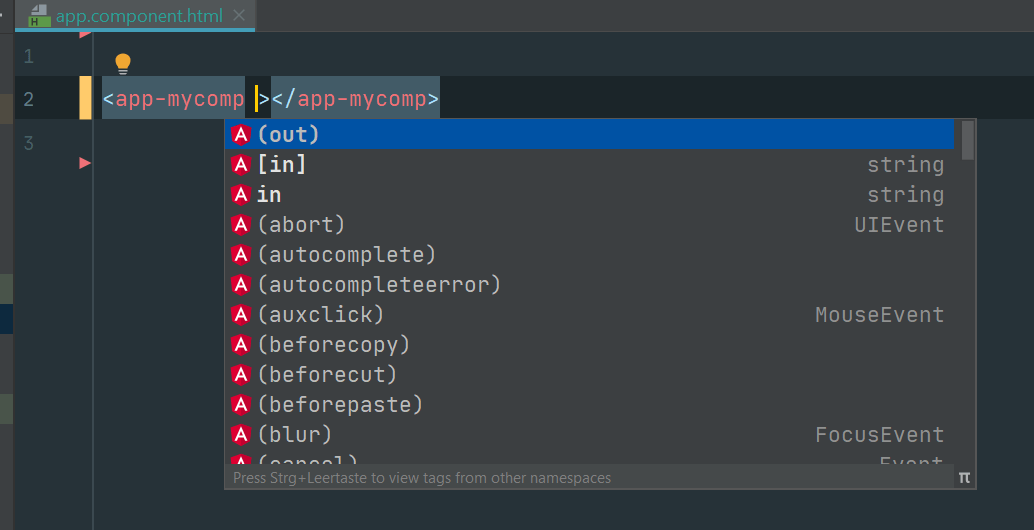Choose the (autocomplete) event suggestion
This screenshot has height=530, width=1034.
click(347, 254)
